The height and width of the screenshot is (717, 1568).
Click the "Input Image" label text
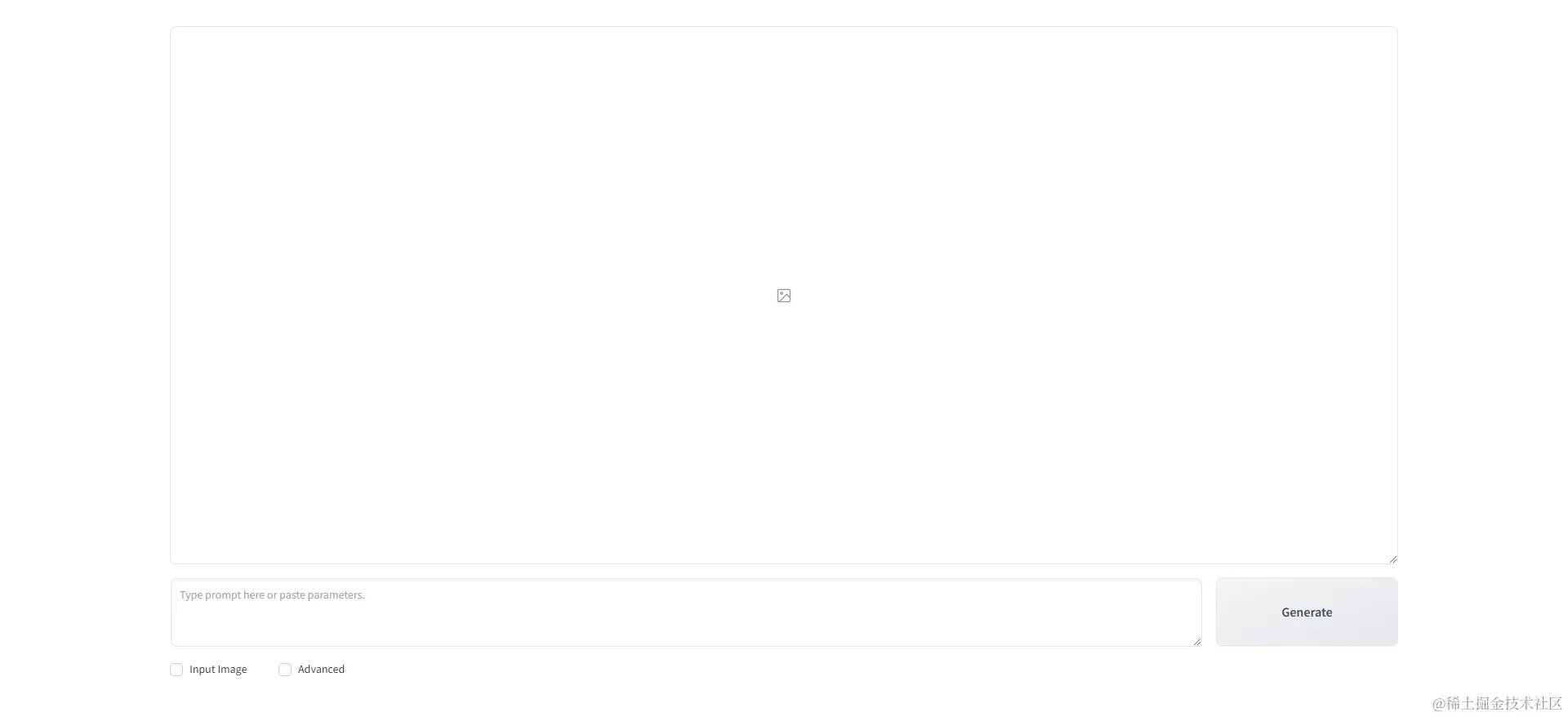(218, 670)
